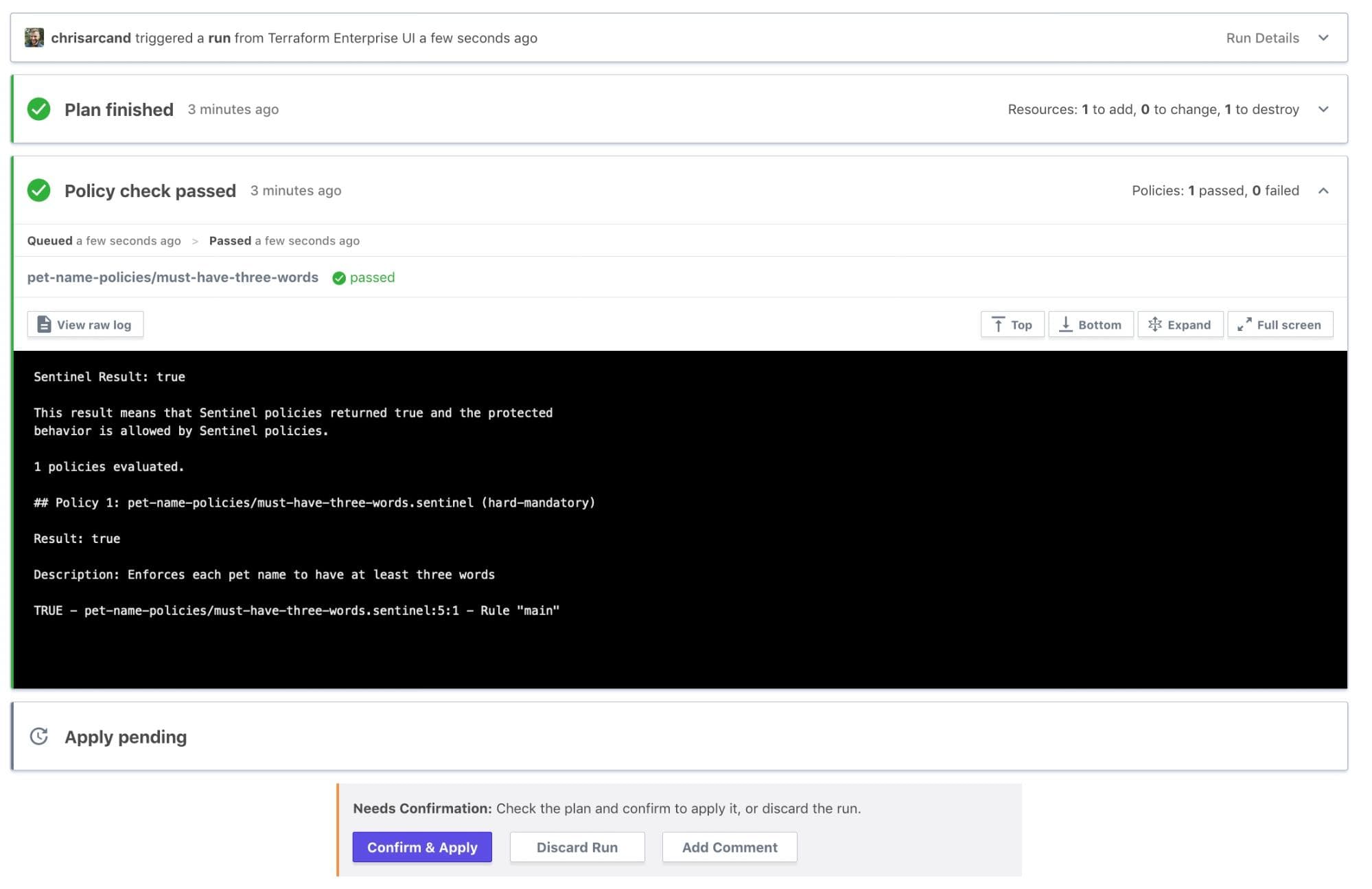The image size is (1372, 889).
Task: Expand the Plan finished section chevron
Action: click(x=1323, y=109)
